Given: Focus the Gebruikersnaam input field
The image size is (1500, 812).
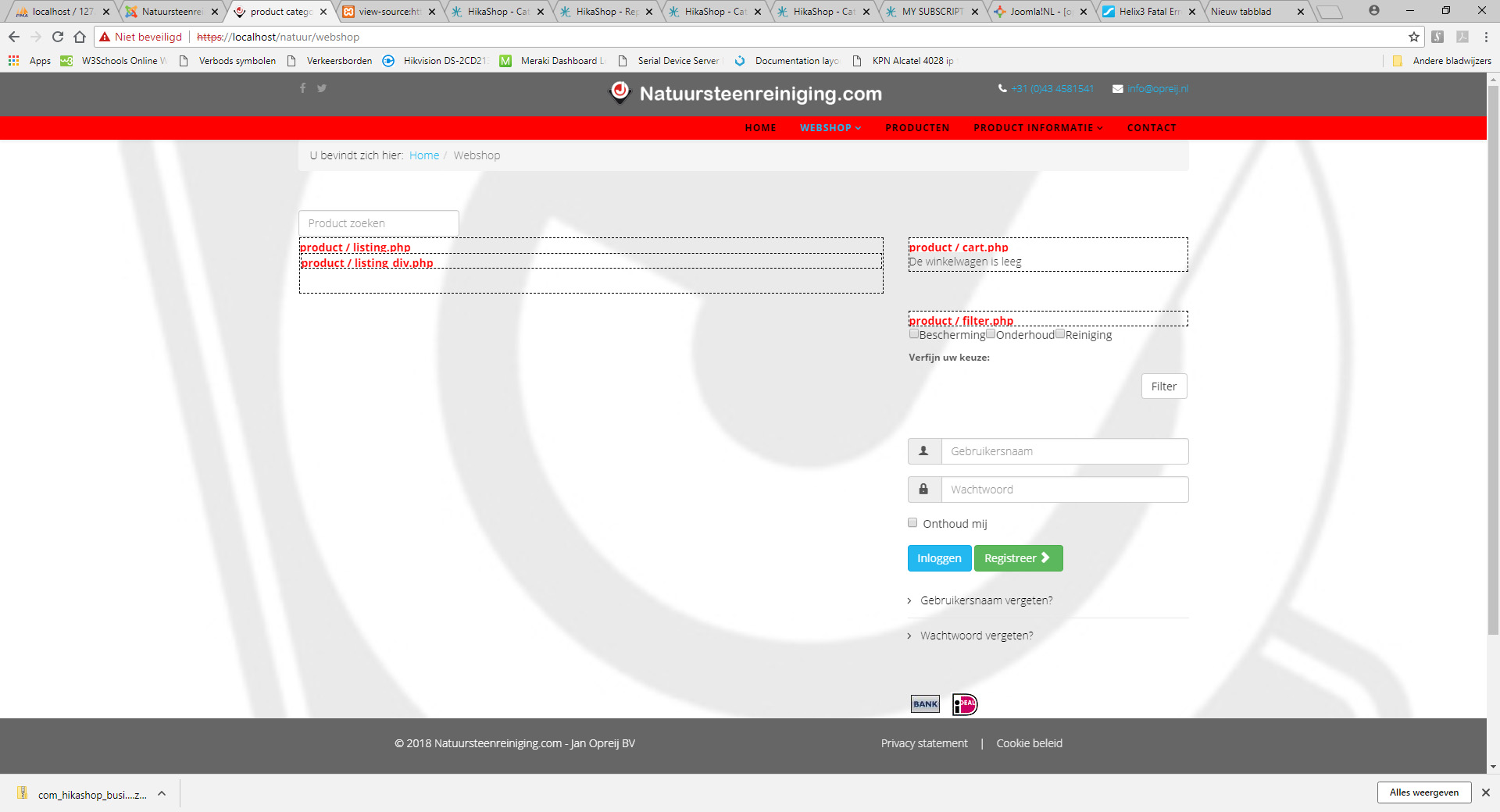Looking at the screenshot, I should (1065, 451).
